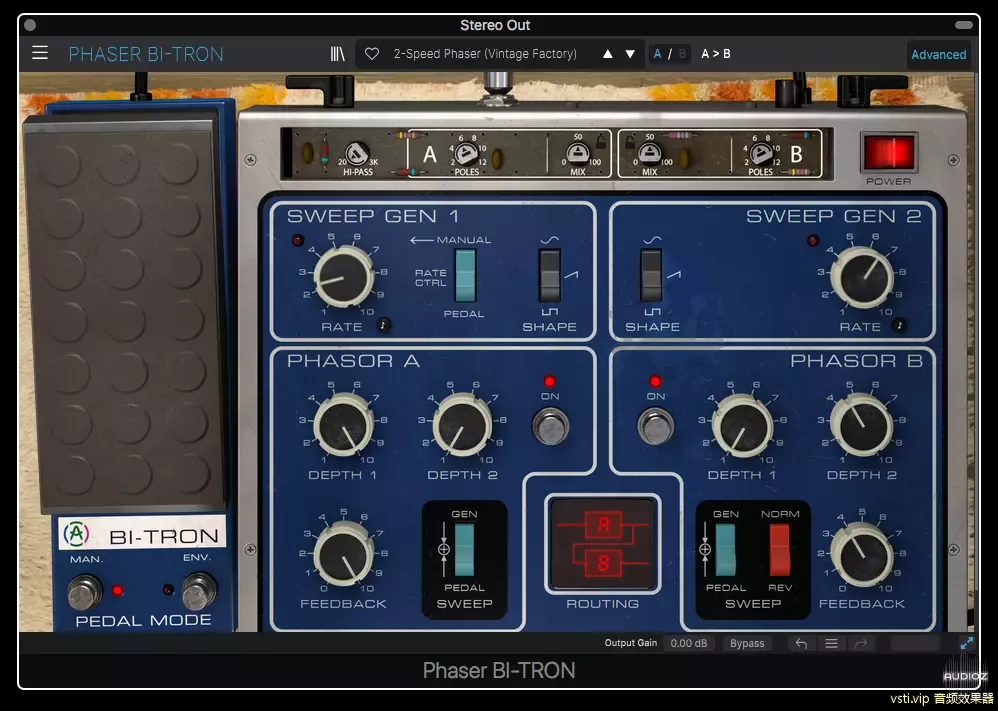Screen dimensions: 998x711
Task: Redo the change with the redo arrow
Action: click(x=861, y=644)
